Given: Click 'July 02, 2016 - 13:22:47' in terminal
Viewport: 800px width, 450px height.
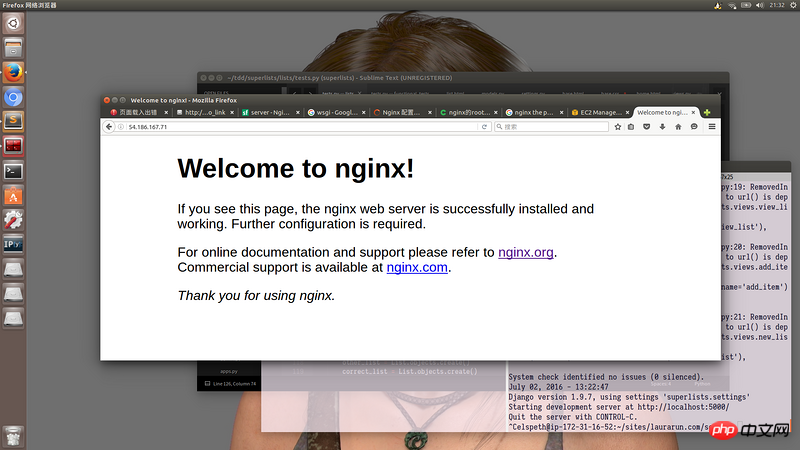Looking at the screenshot, I should click(x=558, y=387).
